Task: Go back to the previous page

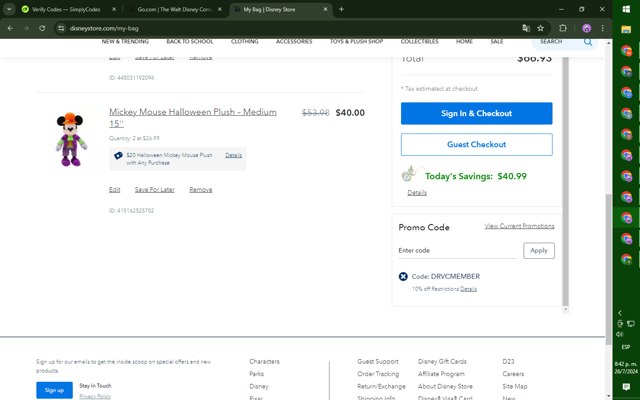Action: [x=10, y=28]
